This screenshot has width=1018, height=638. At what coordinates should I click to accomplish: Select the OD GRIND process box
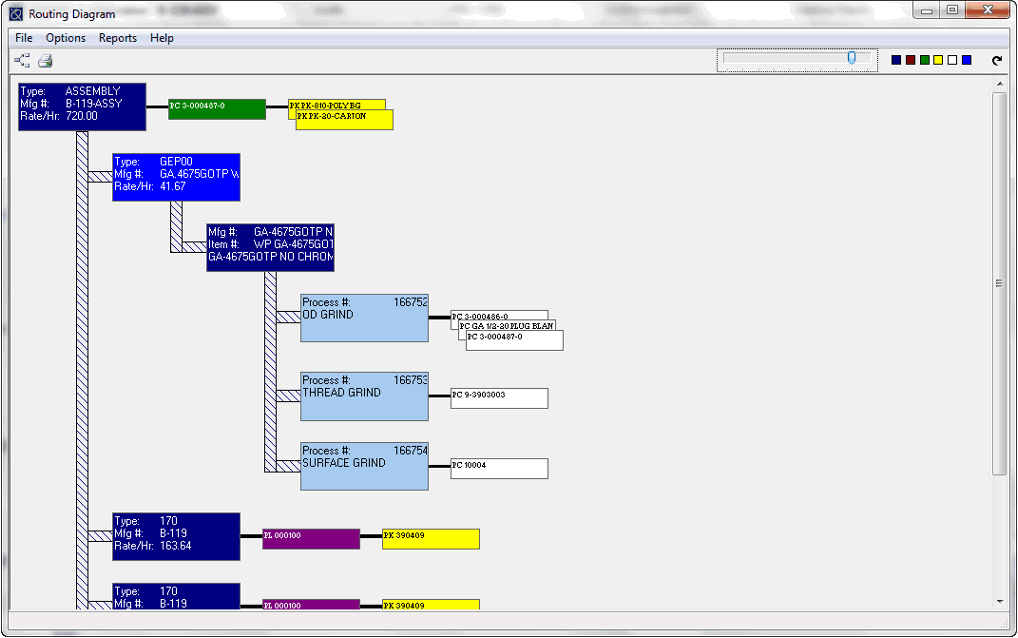pyautogui.click(x=364, y=318)
